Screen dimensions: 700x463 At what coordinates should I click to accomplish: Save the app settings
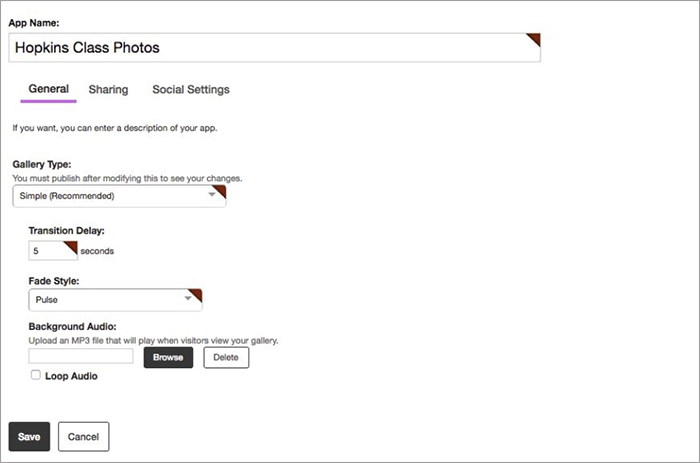29,437
